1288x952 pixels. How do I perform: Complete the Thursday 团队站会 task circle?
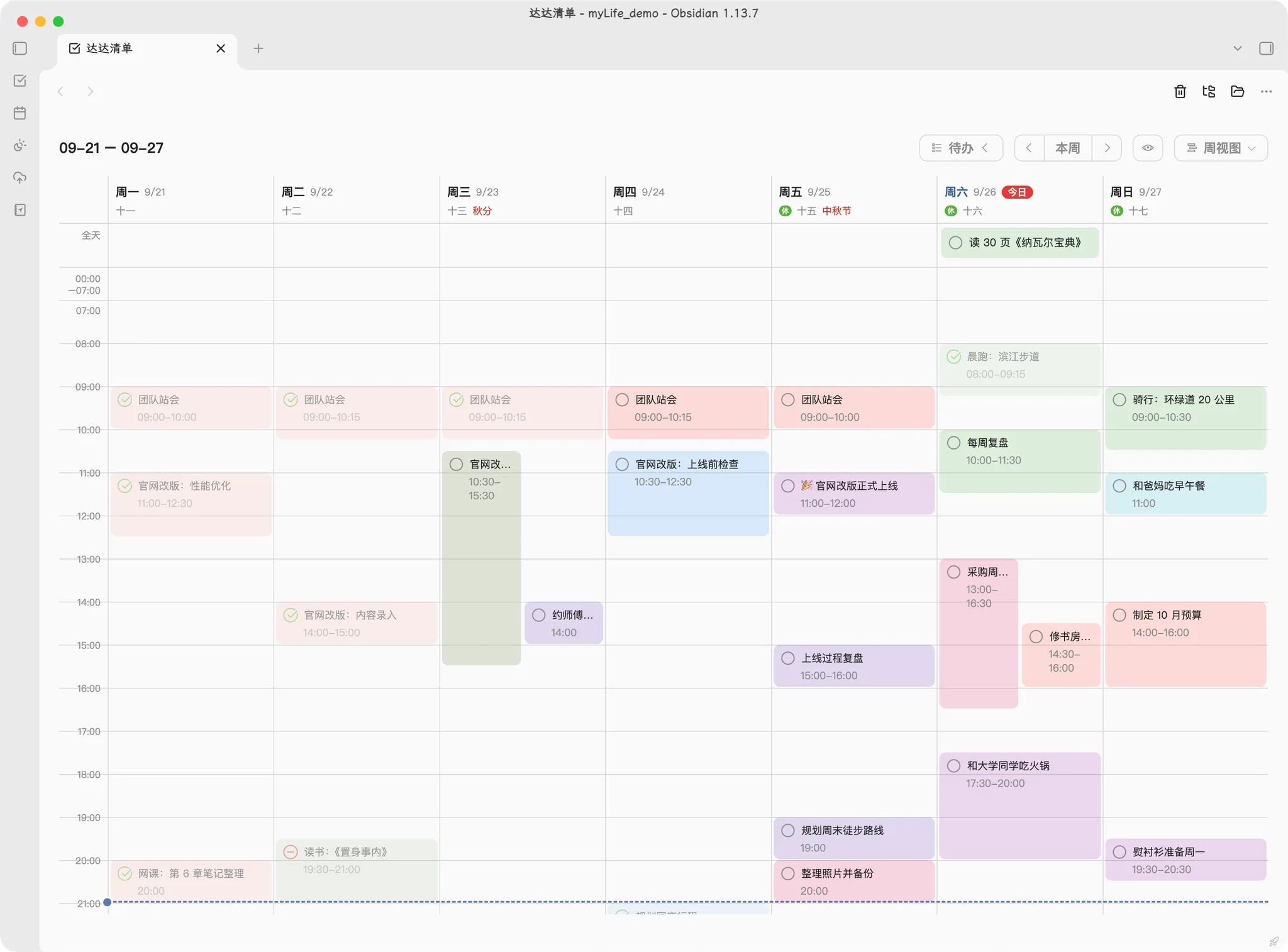point(622,400)
